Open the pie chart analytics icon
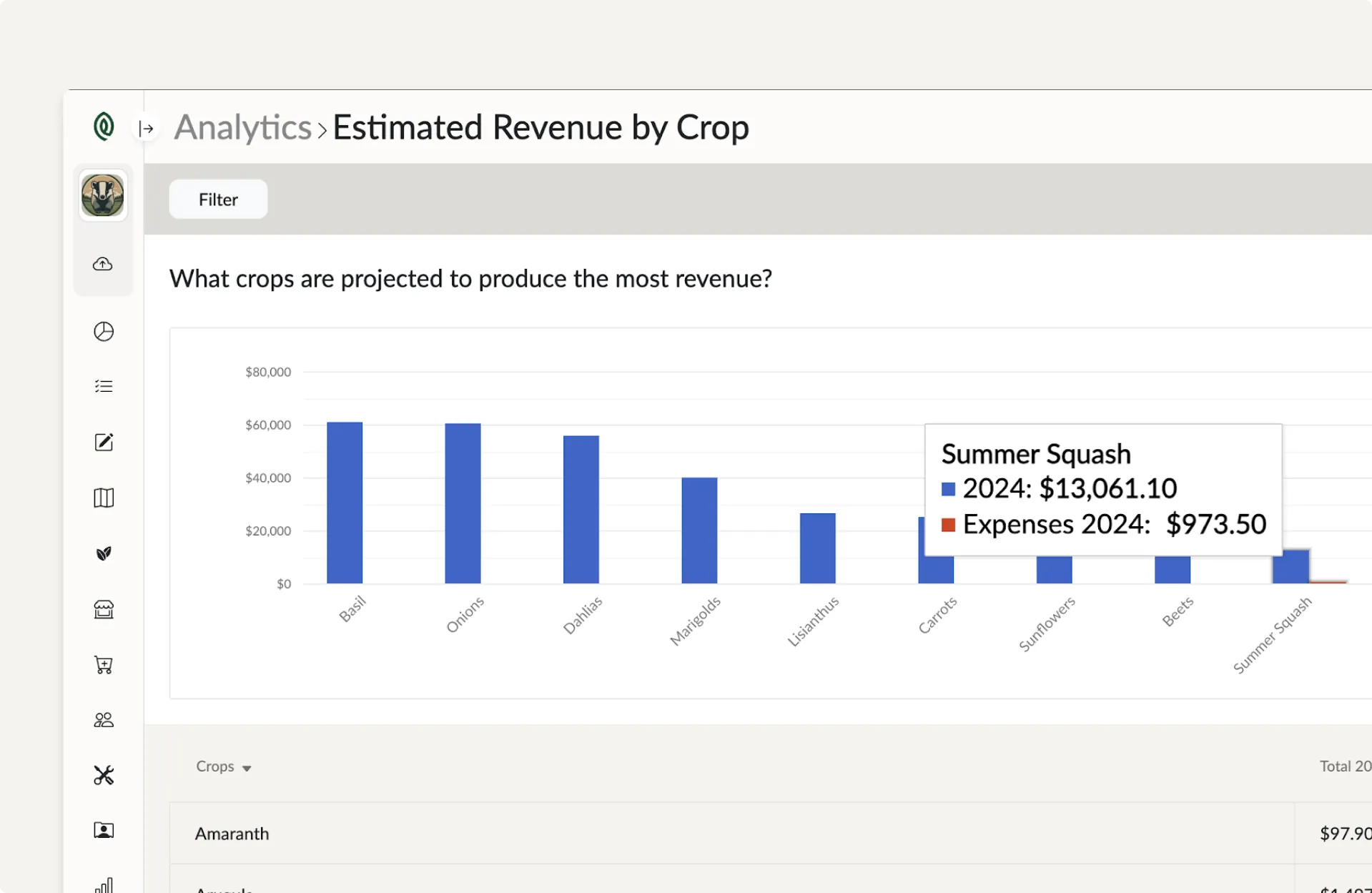This screenshot has width=1372, height=893. (103, 331)
